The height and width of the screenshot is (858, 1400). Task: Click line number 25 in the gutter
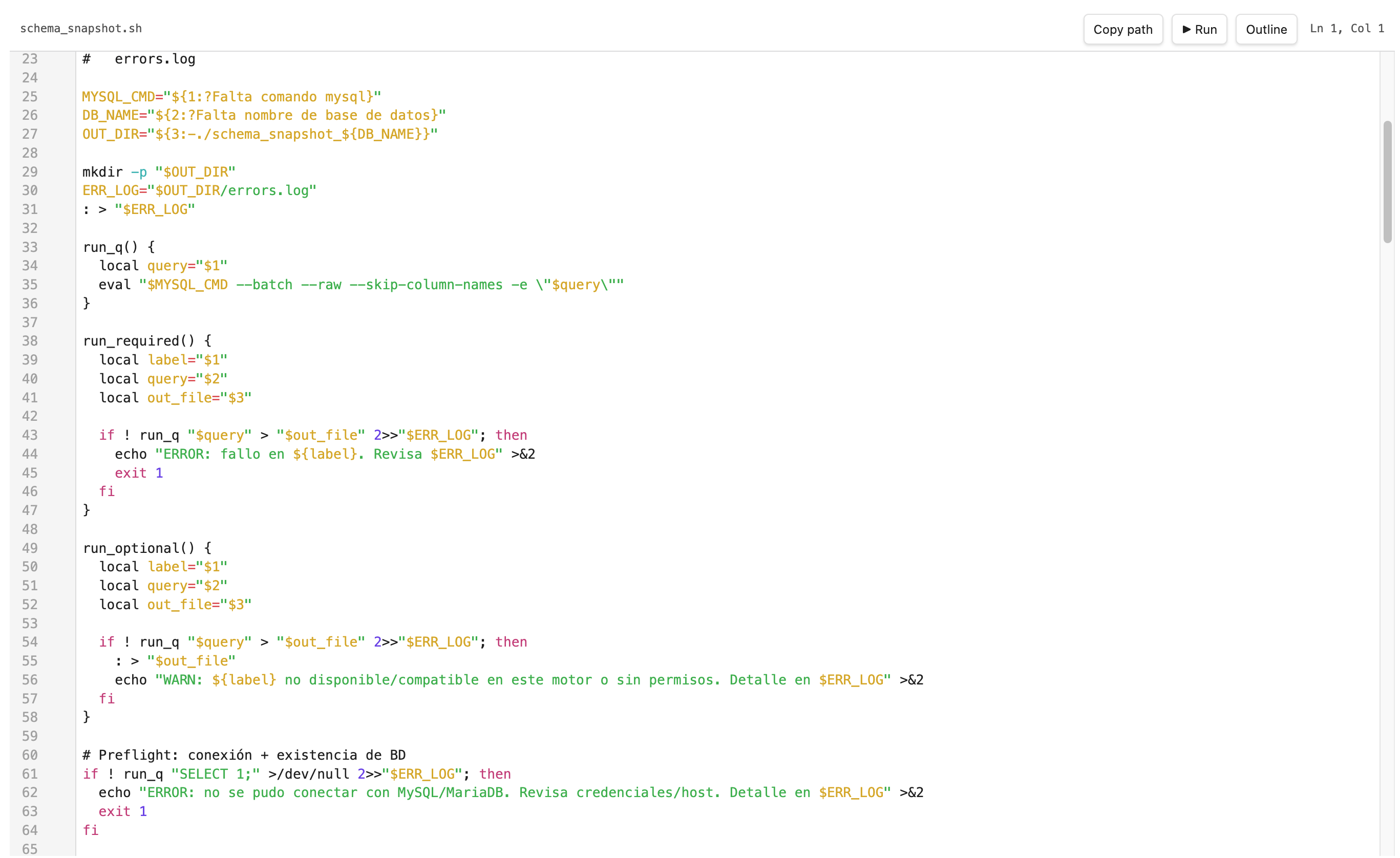click(30, 97)
